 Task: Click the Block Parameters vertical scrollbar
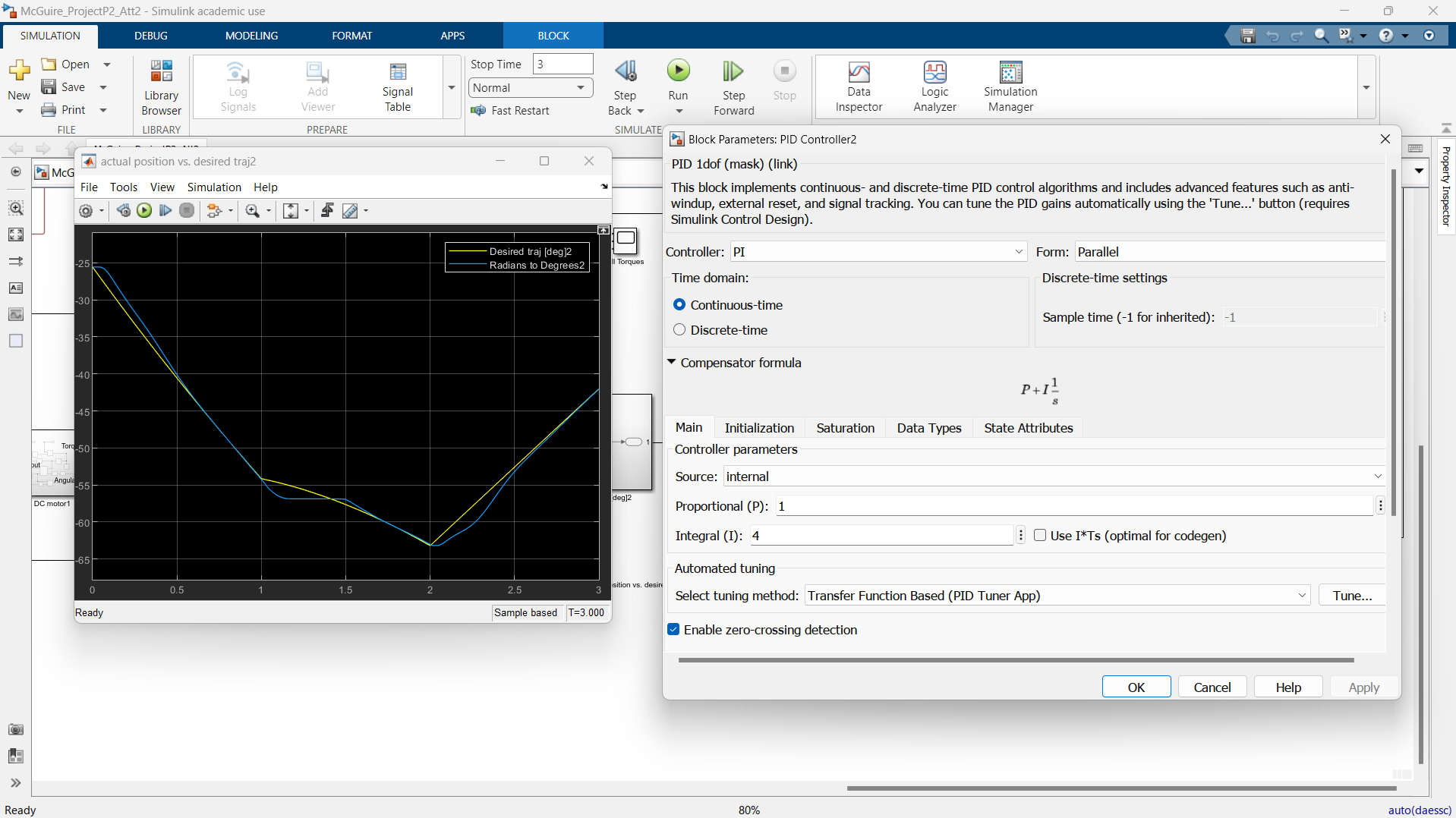[x=1393, y=341]
